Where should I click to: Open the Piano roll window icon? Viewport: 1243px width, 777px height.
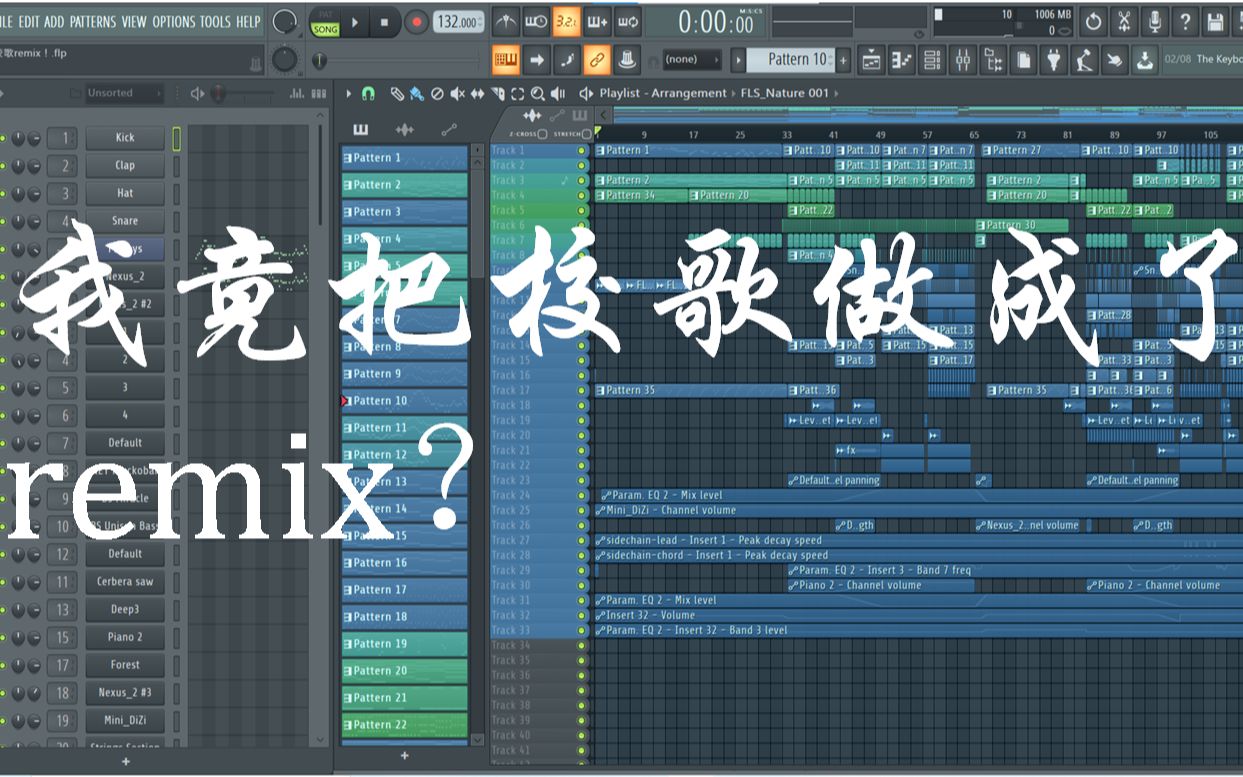tap(902, 60)
